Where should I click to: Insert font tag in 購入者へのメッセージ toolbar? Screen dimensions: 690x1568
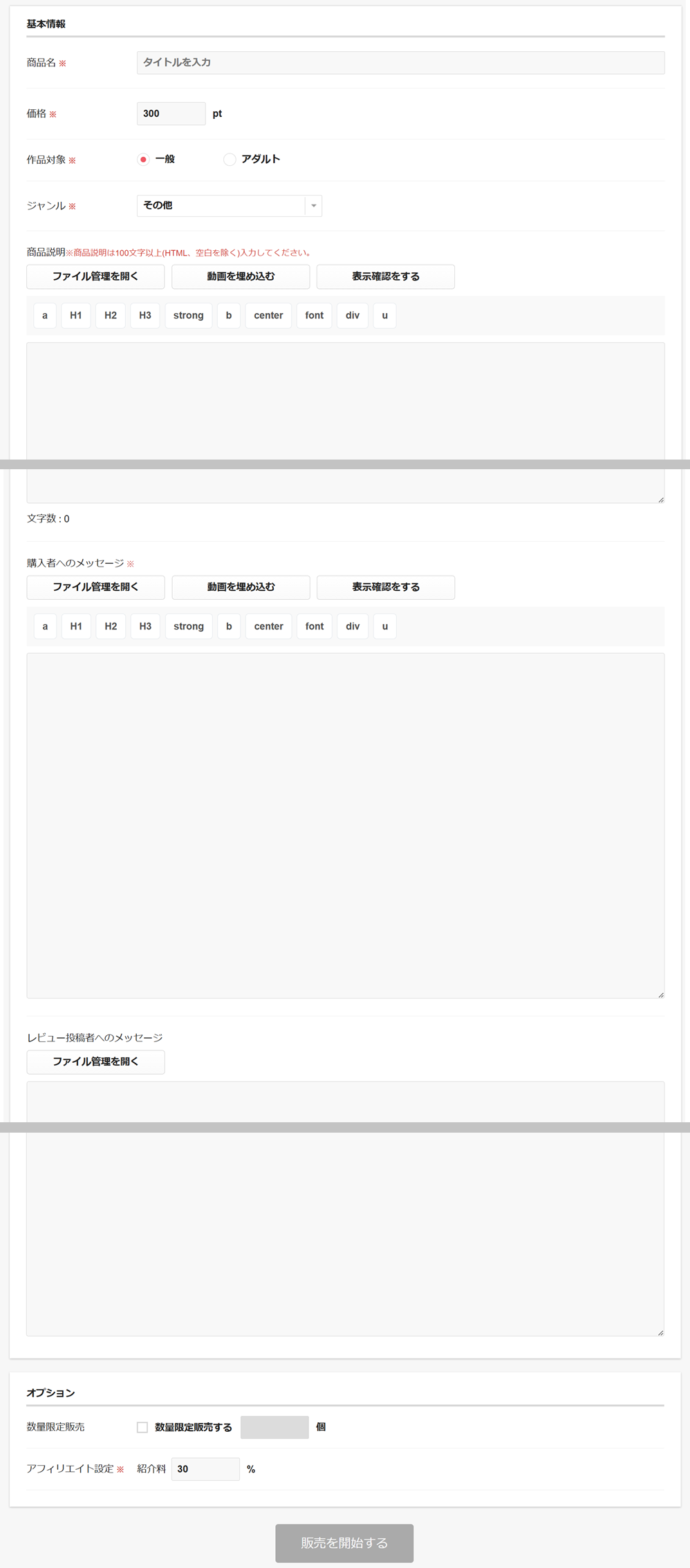[314, 626]
